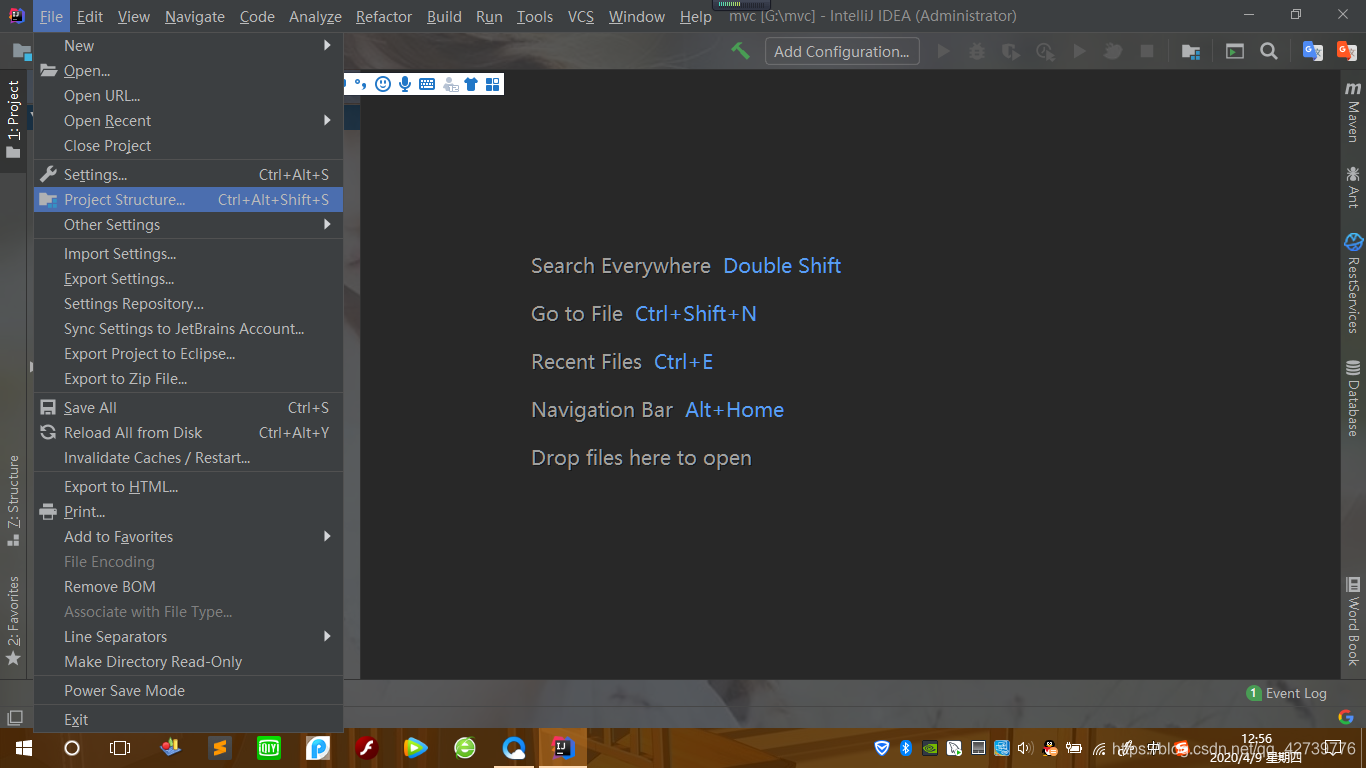This screenshot has height=768, width=1366.
Task: Select Project Structure... menu entry
Action: pos(188,199)
